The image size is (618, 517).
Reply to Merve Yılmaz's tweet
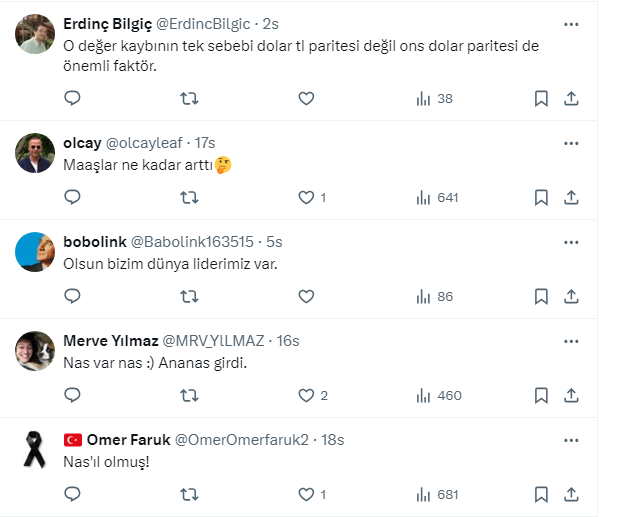(x=72, y=395)
